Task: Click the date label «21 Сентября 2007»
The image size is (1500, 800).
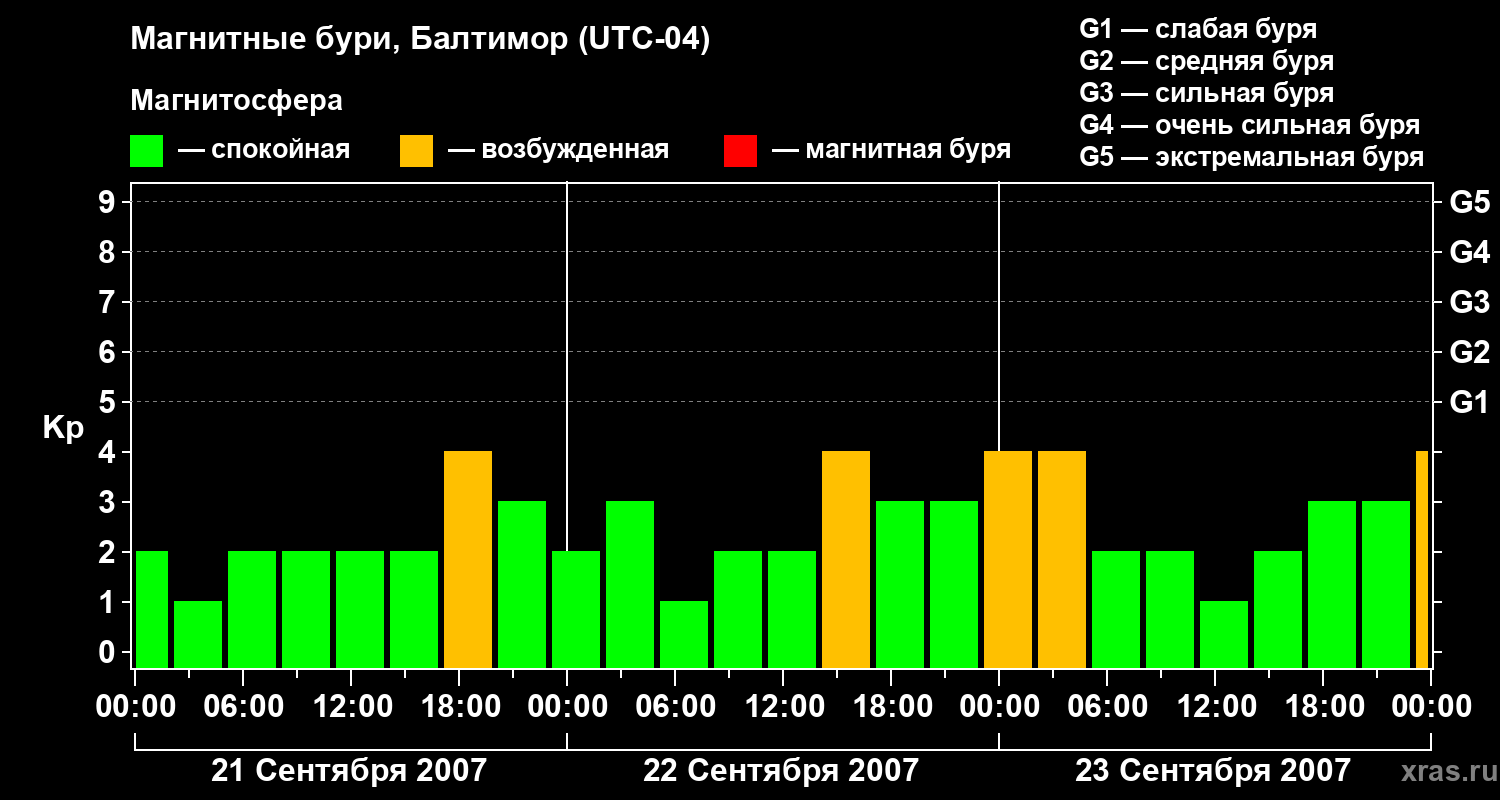Action: (x=349, y=770)
